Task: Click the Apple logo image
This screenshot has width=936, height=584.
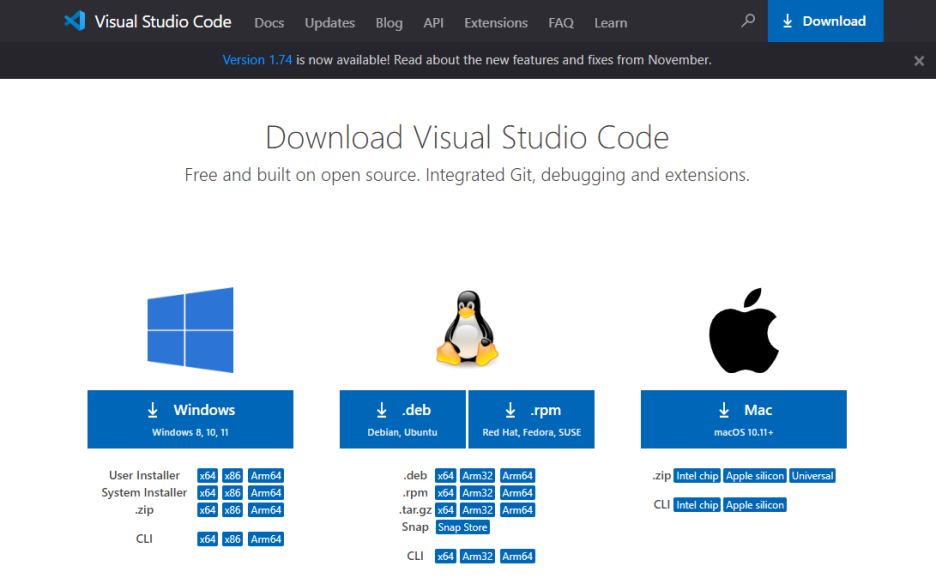Action: tap(744, 330)
